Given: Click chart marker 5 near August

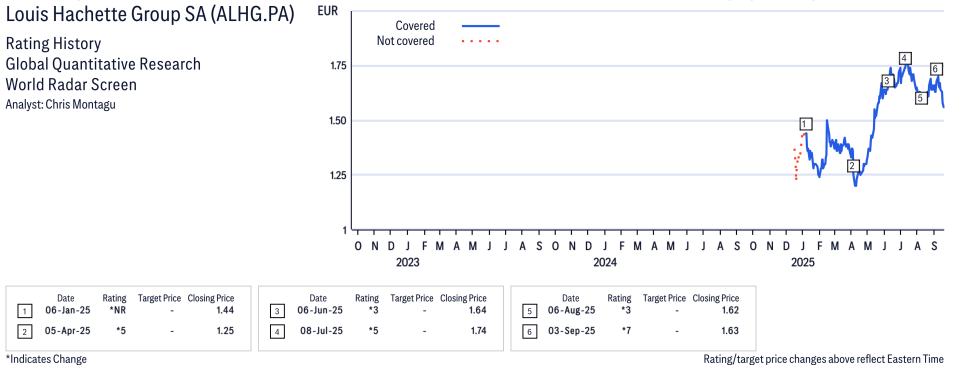Looking at the screenshot, I should click(x=921, y=97).
